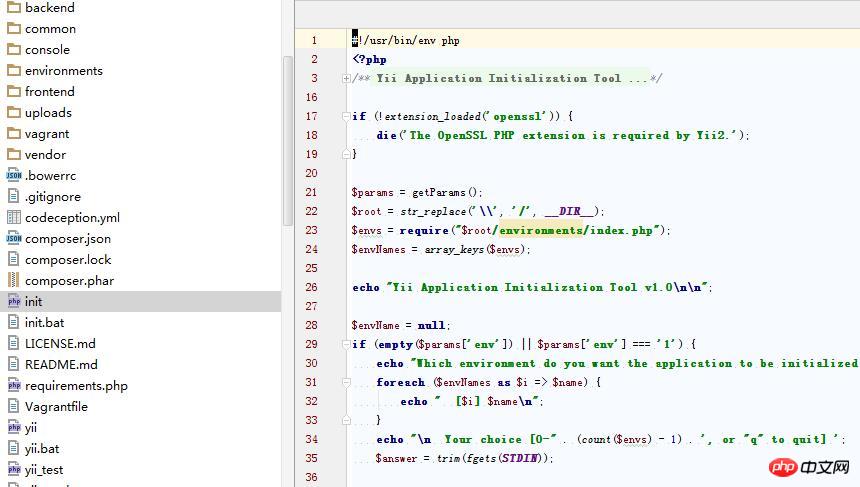Open composer.json in the project tree
This screenshot has height=487, width=860.
67,239
